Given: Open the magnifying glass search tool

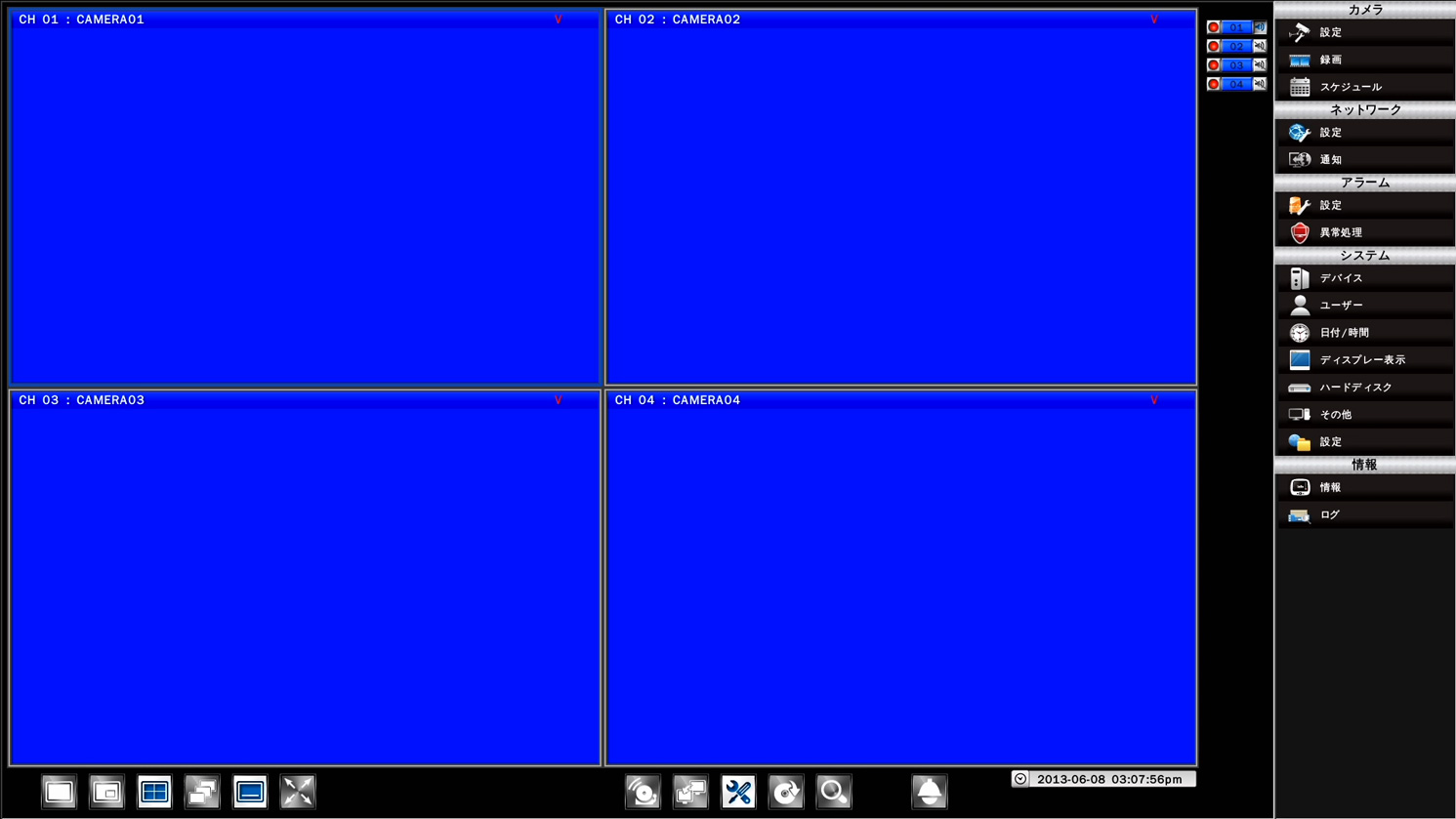Looking at the screenshot, I should [834, 792].
